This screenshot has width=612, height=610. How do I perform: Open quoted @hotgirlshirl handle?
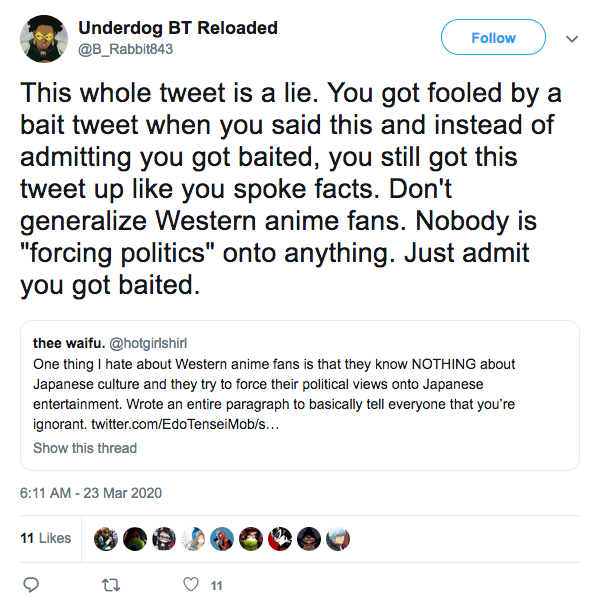[148, 343]
